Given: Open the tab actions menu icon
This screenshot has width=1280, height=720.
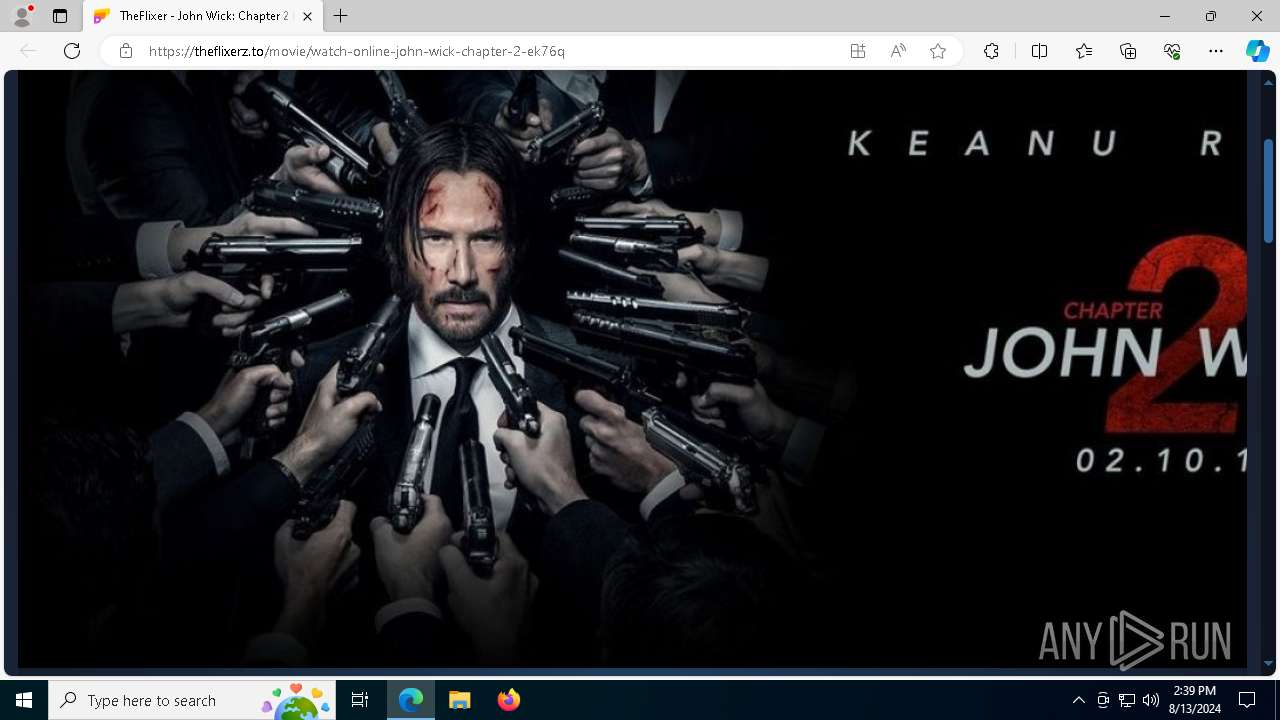Looking at the screenshot, I should tap(60, 16).
